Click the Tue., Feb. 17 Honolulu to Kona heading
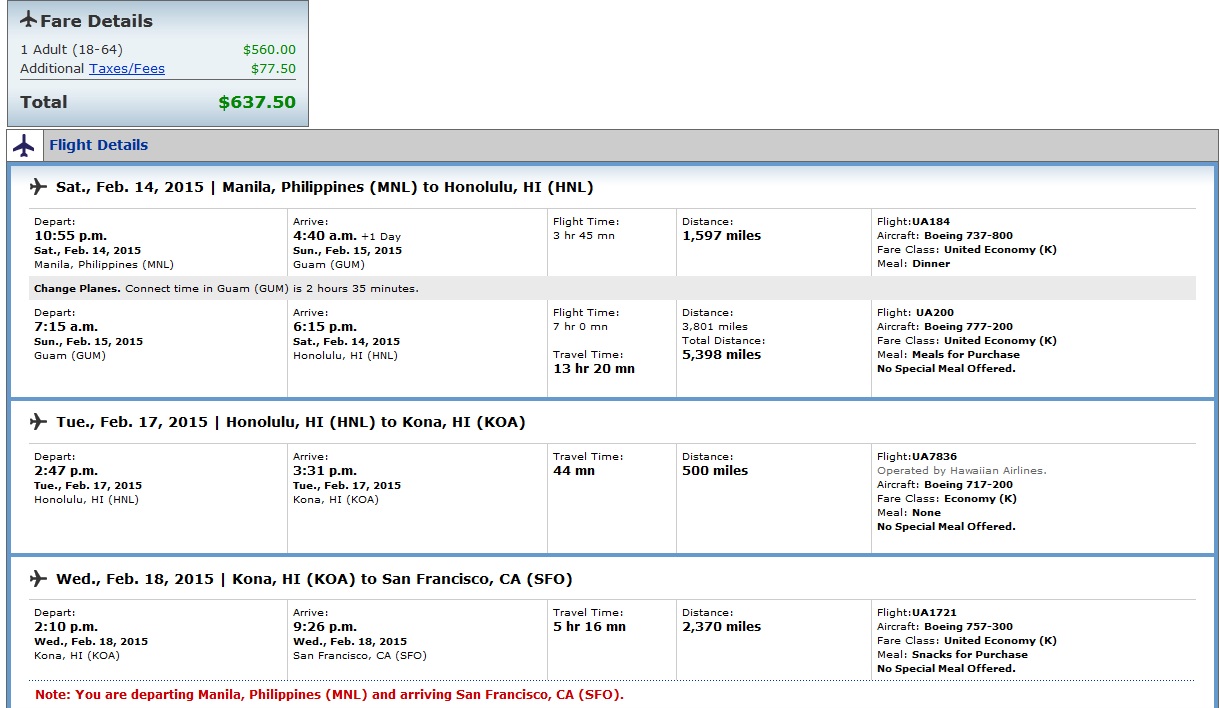The height and width of the screenshot is (708, 1220). point(291,422)
